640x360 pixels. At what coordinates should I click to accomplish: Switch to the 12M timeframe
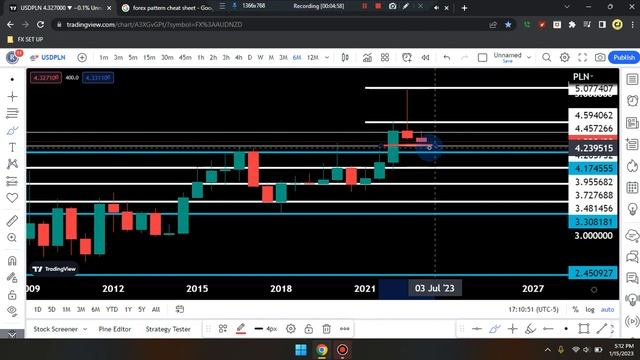tap(313, 58)
